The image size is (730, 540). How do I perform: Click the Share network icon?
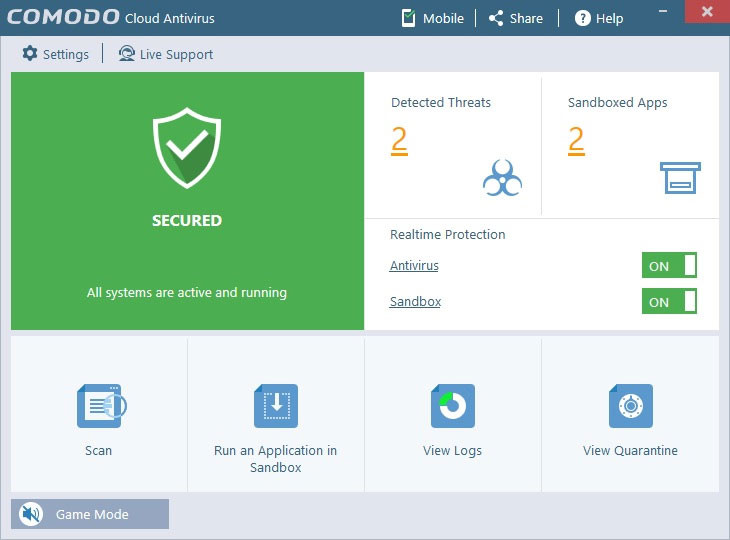[496, 18]
